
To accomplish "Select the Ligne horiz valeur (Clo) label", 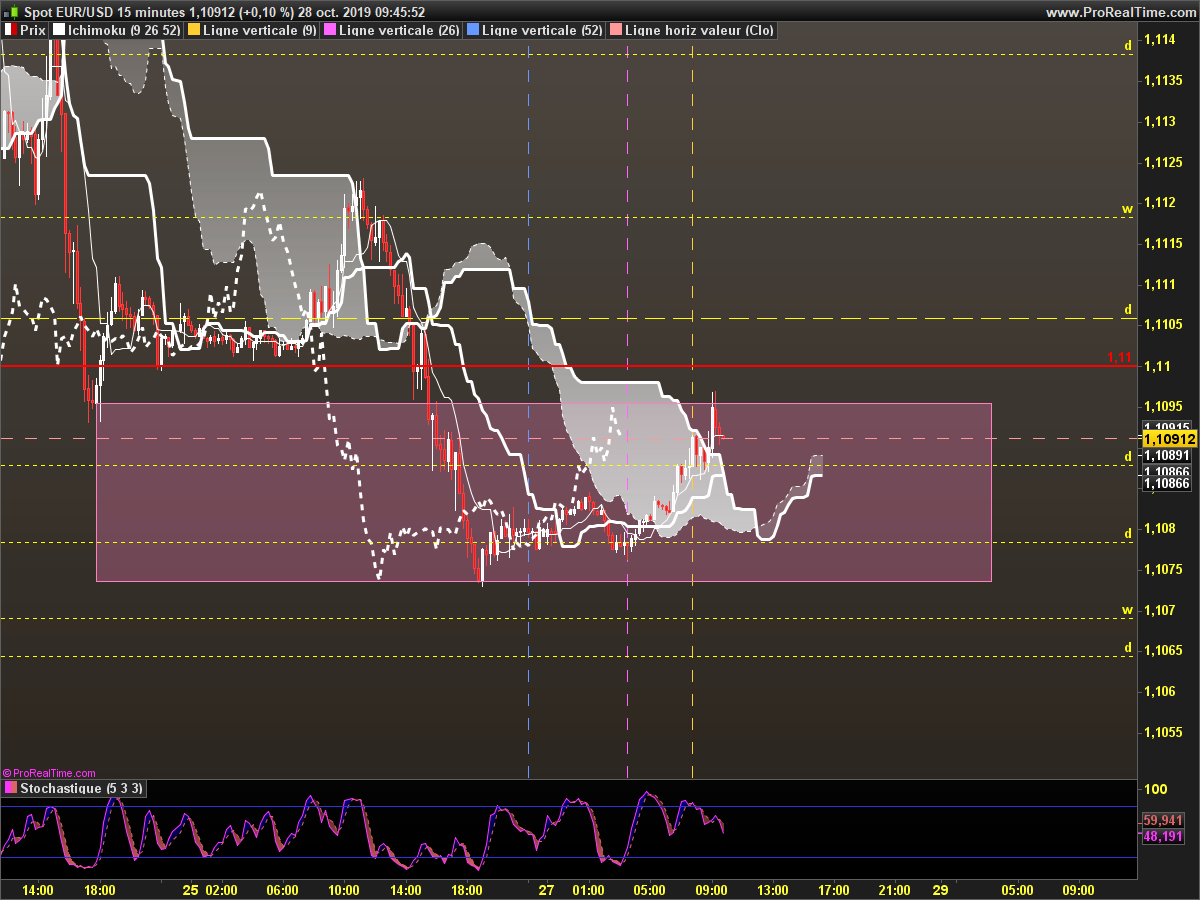I will tap(699, 30).
